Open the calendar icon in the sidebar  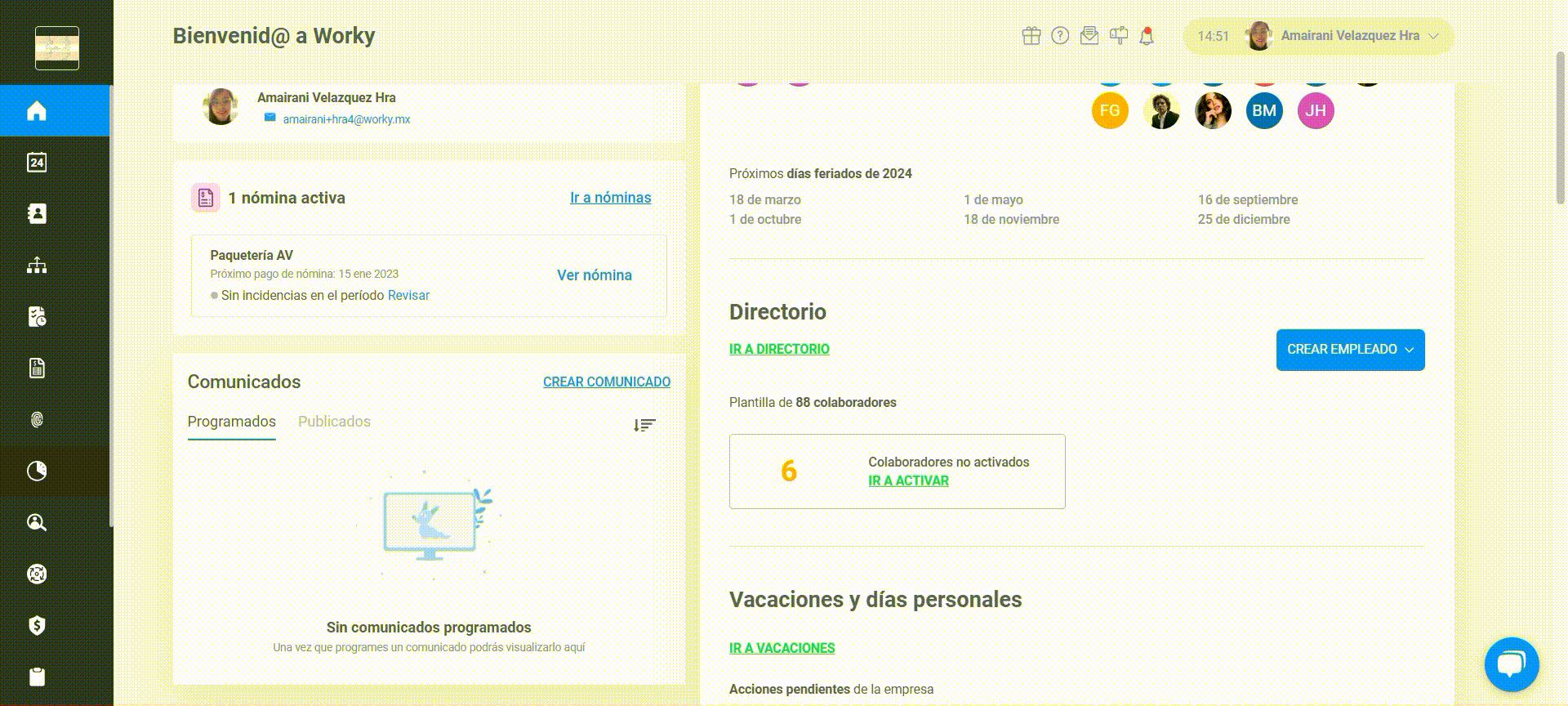pyautogui.click(x=37, y=162)
